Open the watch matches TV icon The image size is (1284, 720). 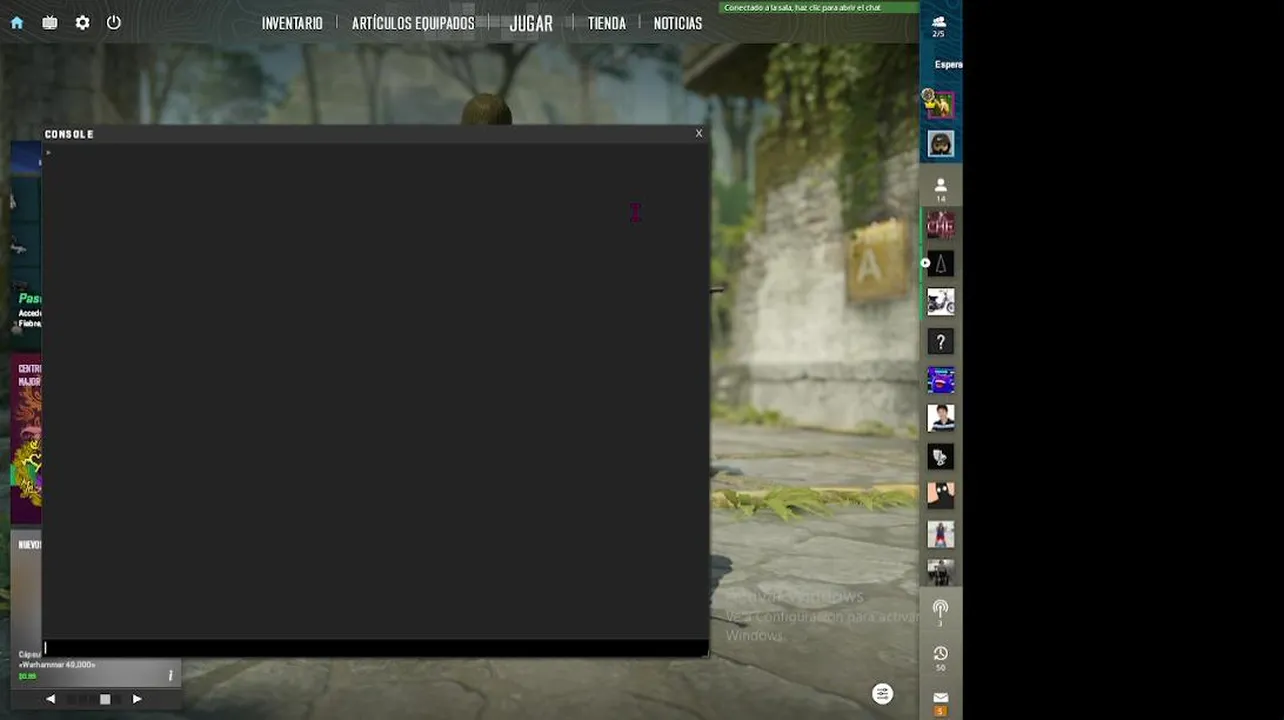pyautogui.click(x=50, y=22)
